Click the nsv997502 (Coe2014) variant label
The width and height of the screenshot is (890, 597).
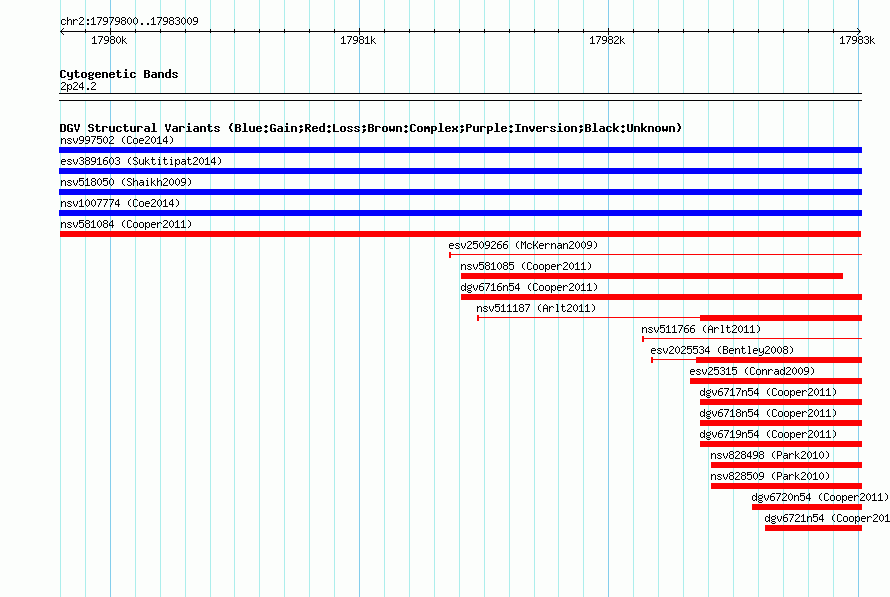click(x=117, y=140)
